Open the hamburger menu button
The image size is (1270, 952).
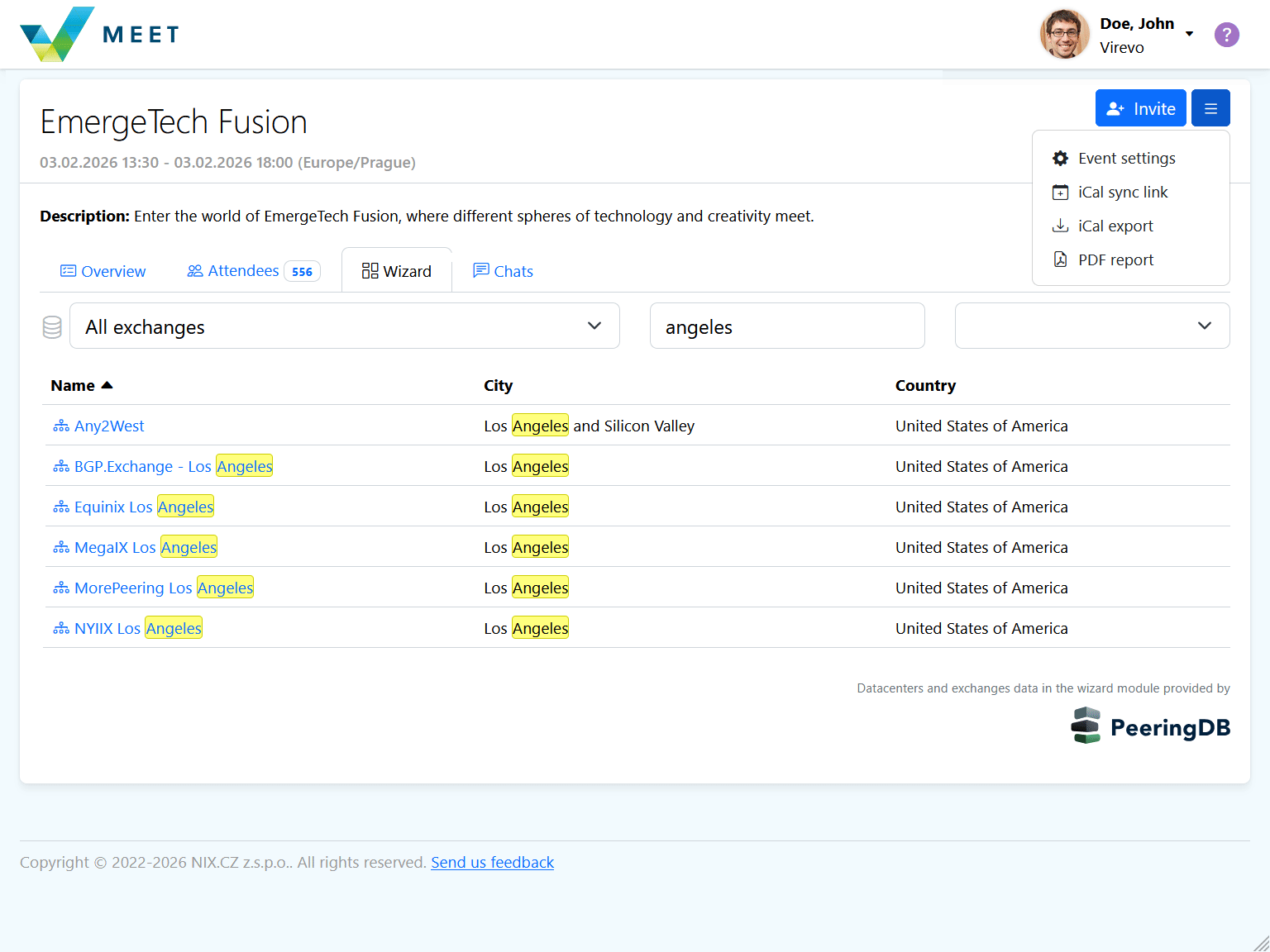click(x=1210, y=108)
